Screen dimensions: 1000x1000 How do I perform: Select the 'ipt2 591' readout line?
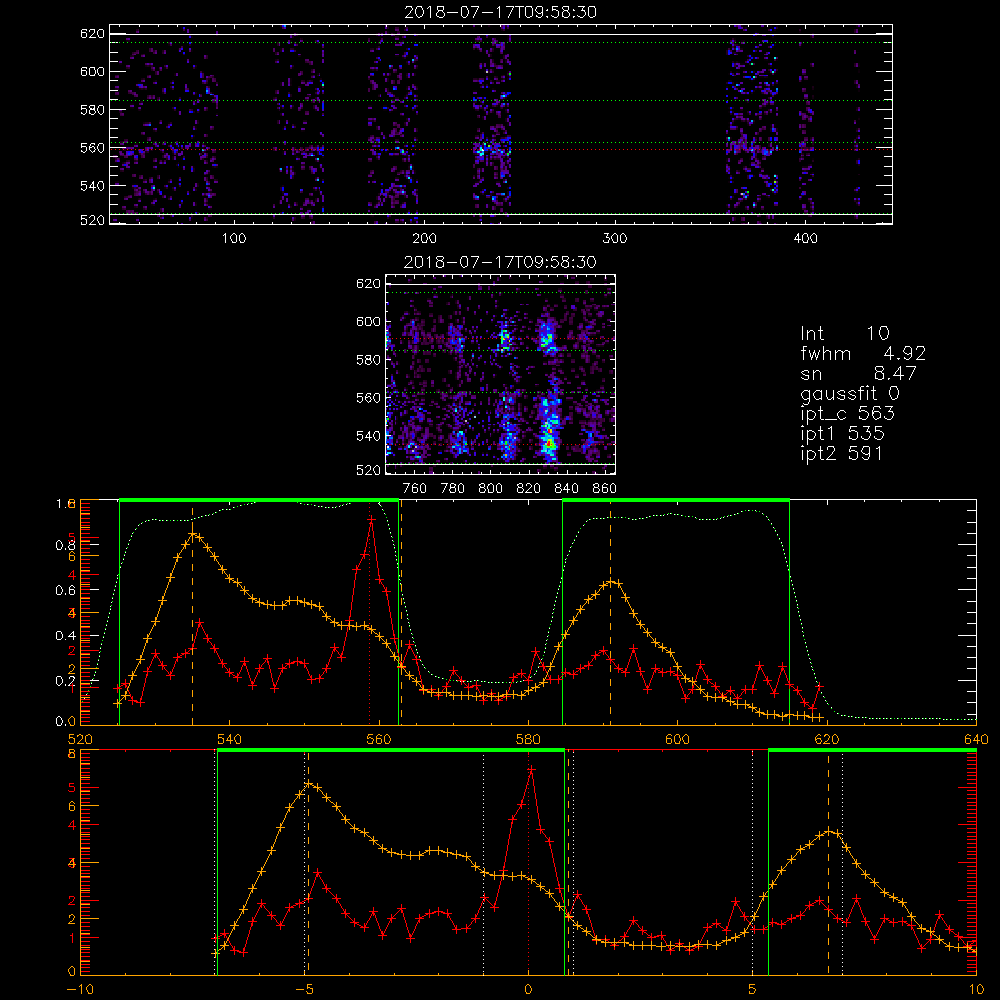pyautogui.click(x=842, y=453)
